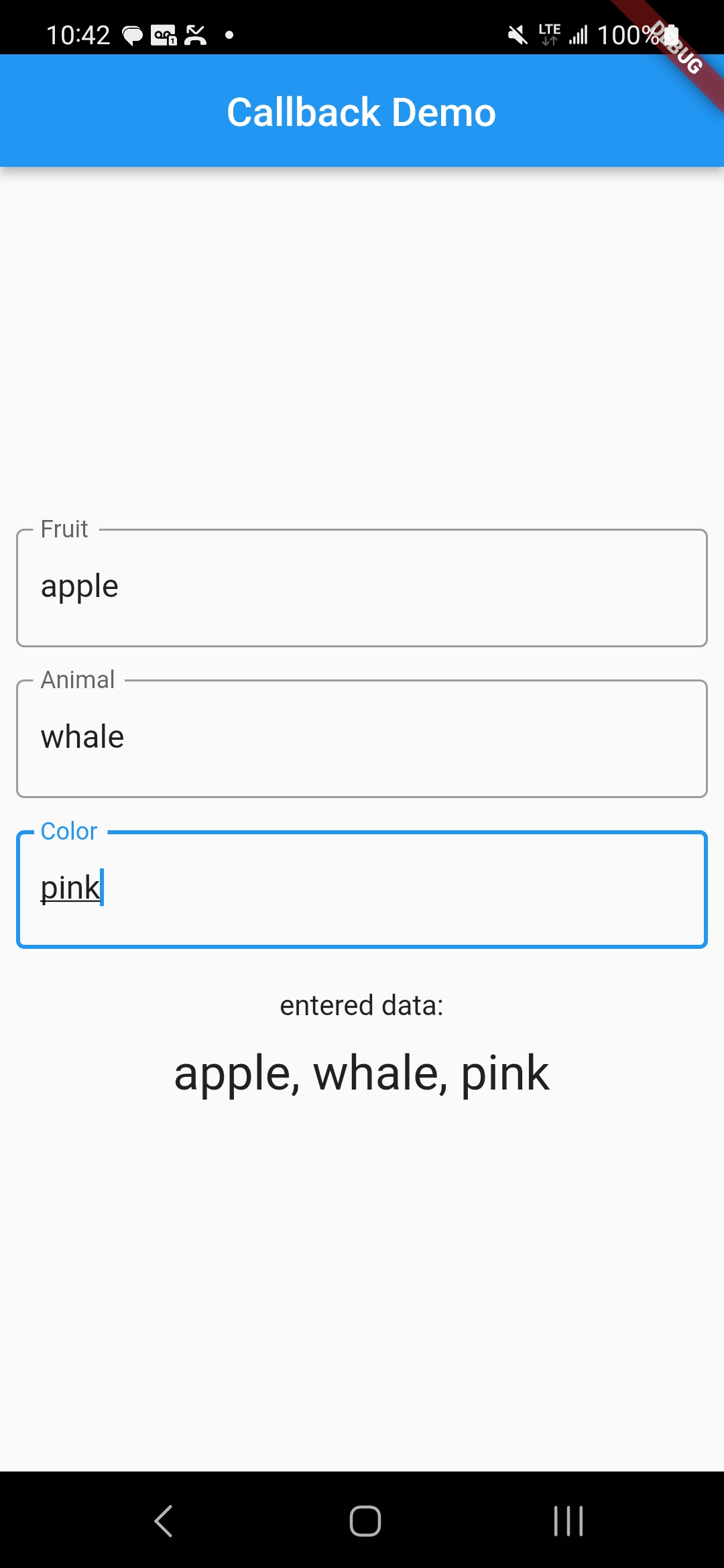Select the Fruit text field
Image resolution: width=724 pixels, height=1568 pixels.
362,586
